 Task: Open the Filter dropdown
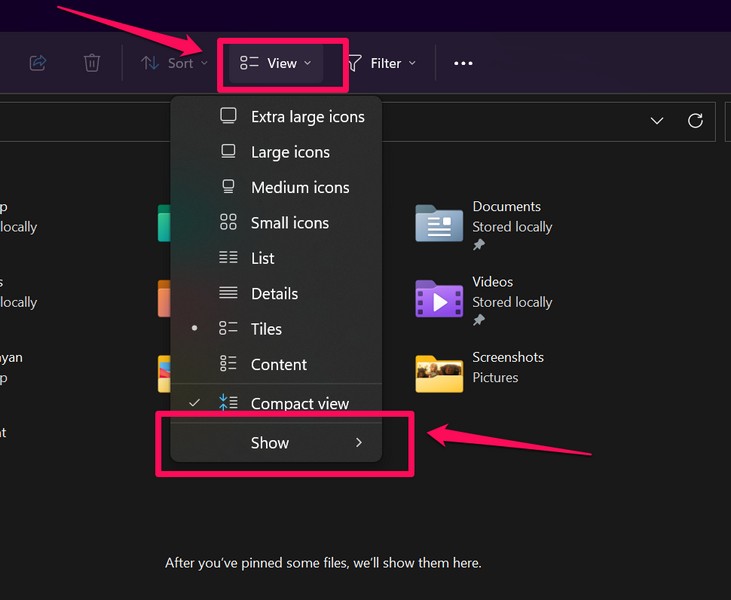pyautogui.click(x=382, y=63)
